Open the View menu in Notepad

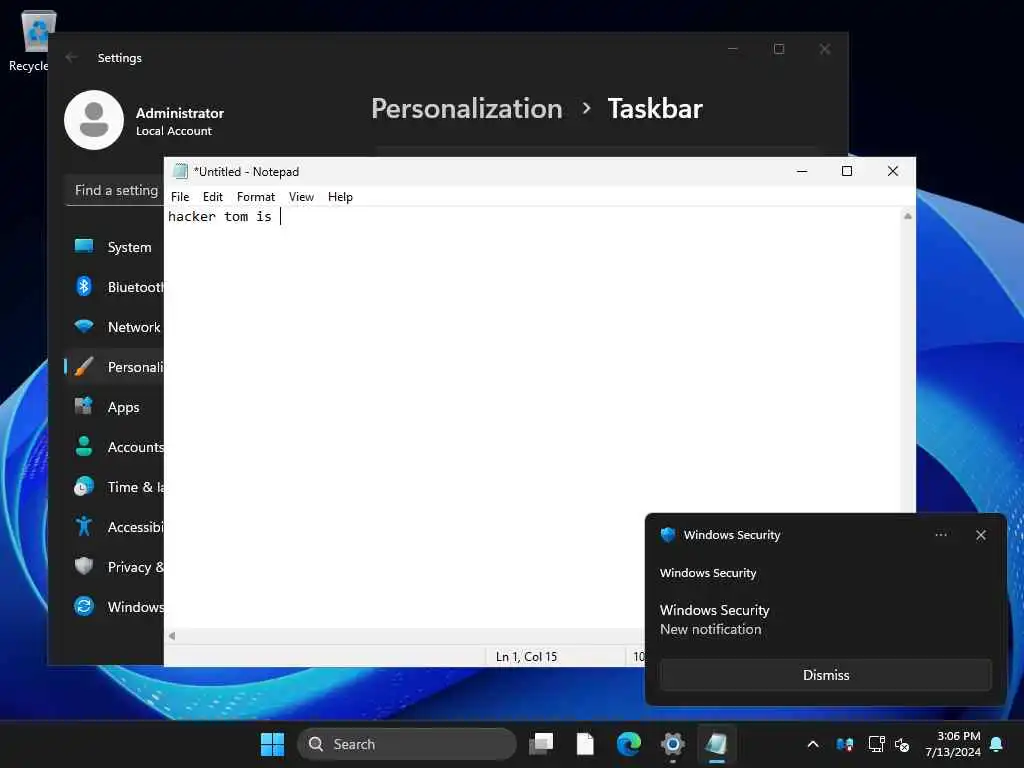click(301, 197)
